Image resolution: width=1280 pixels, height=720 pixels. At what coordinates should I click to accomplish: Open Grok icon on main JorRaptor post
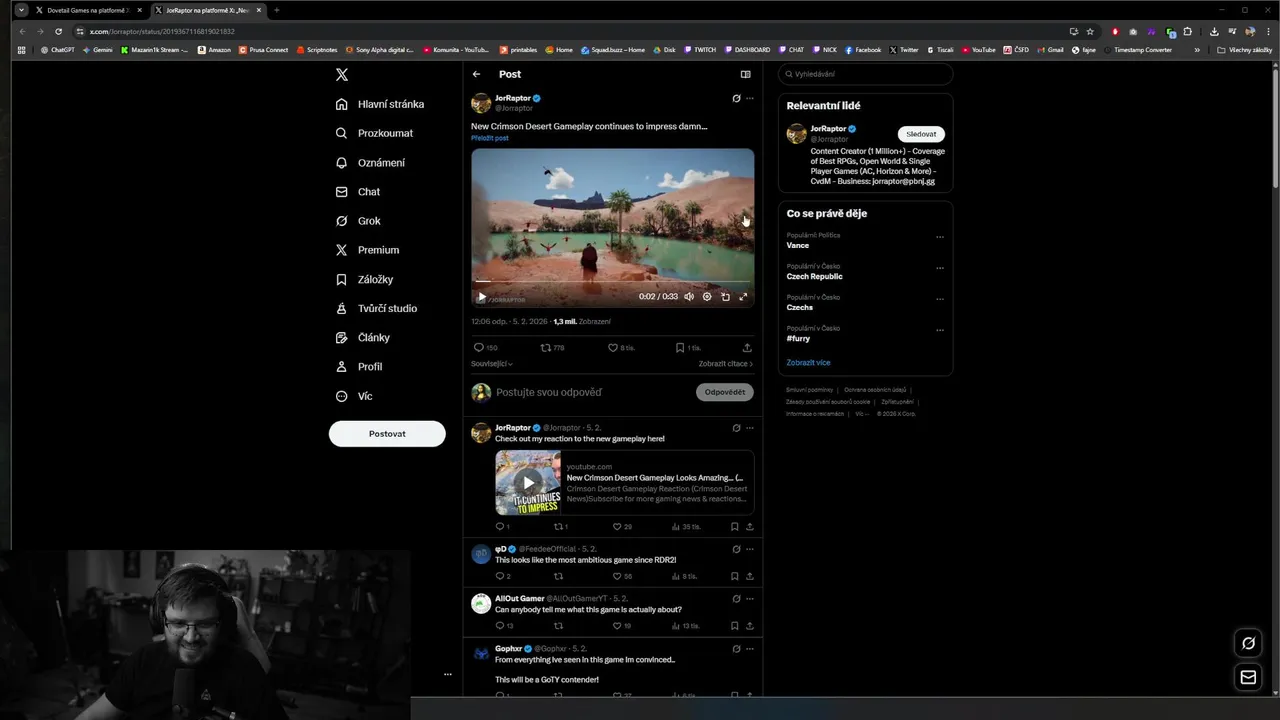tap(736, 98)
